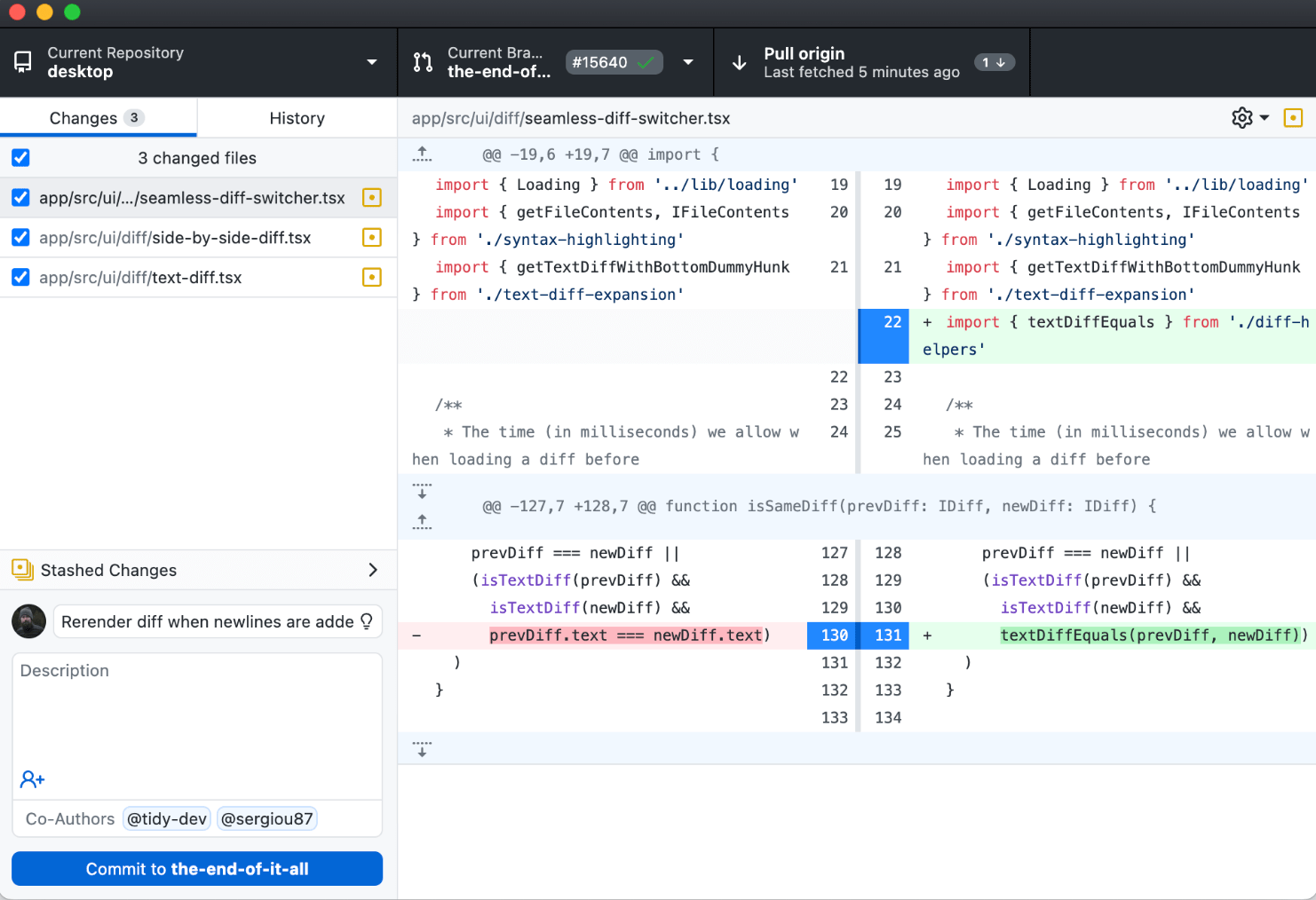Click the branch icon beside Current Branch

coord(424,62)
